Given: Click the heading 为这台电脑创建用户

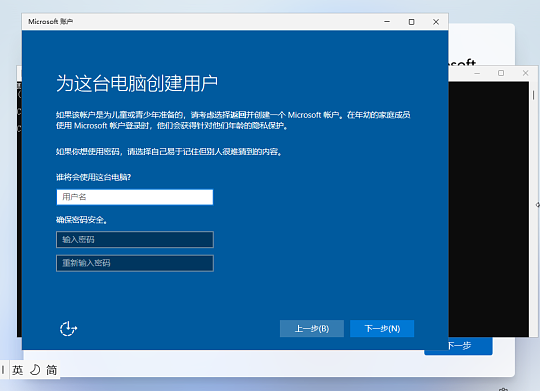Looking at the screenshot, I should (x=137, y=83).
